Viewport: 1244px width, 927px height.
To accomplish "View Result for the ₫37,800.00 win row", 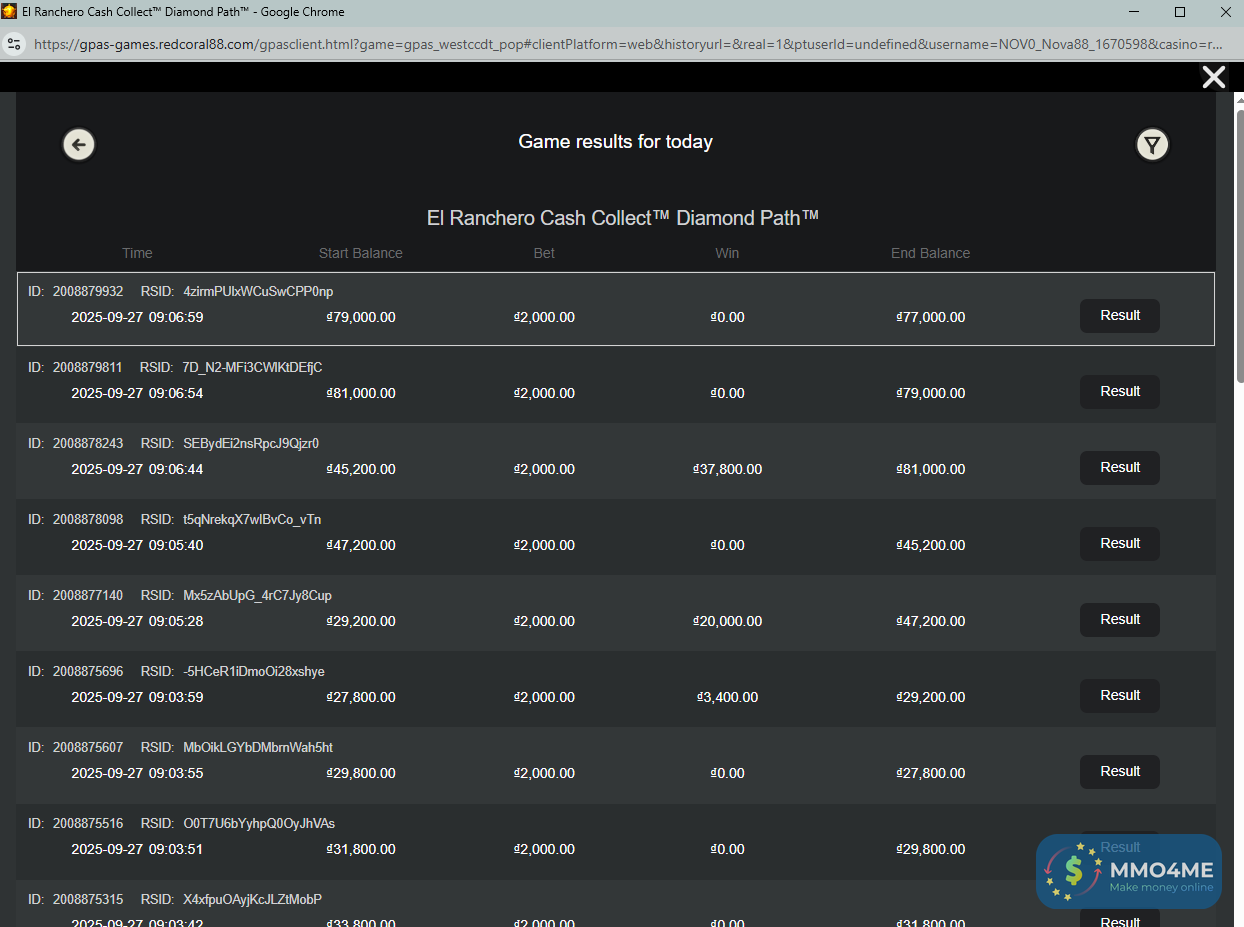I will pos(1119,468).
